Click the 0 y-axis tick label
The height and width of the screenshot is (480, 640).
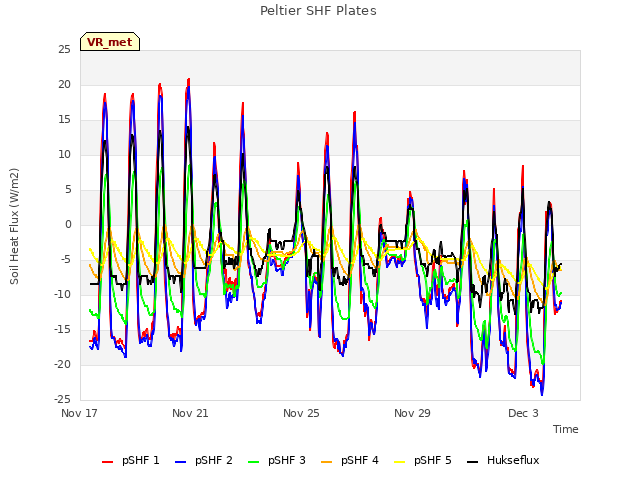(68, 224)
